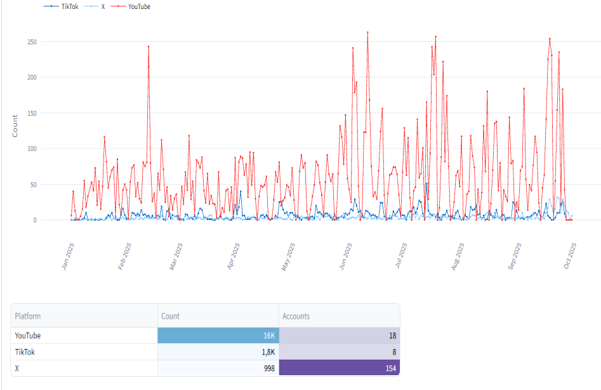
Task: Select the YouTube row platform cell
Action: [x=84, y=336]
